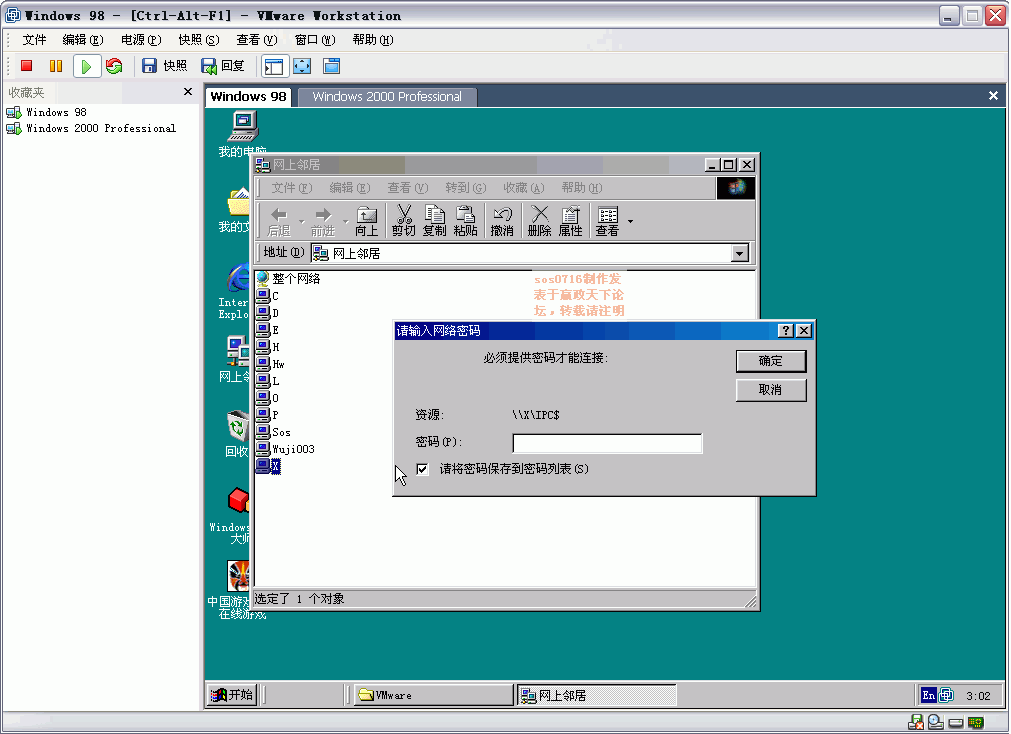
Task: Open the 转到(G) menu in 网上邻居
Action: coord(466,188)
